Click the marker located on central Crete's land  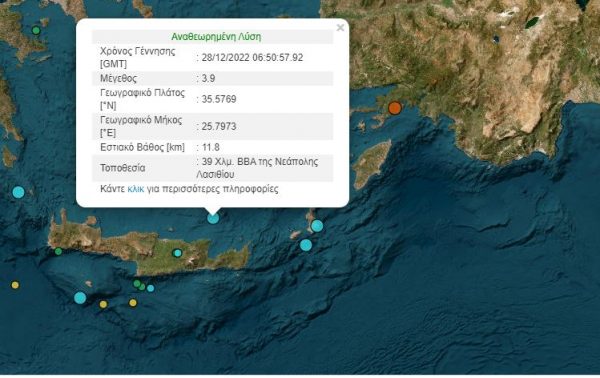[177, 253]
